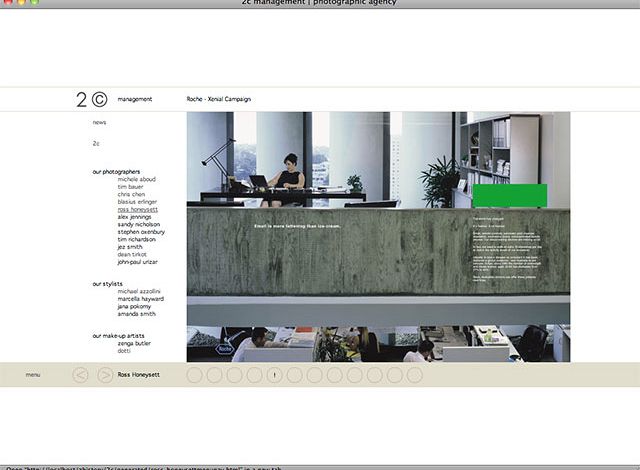The height and width of the screenshot is (470, 640).
Task: Select the first slideshow circle indicator
Action: pyautogui.click(x=194, y=375)
